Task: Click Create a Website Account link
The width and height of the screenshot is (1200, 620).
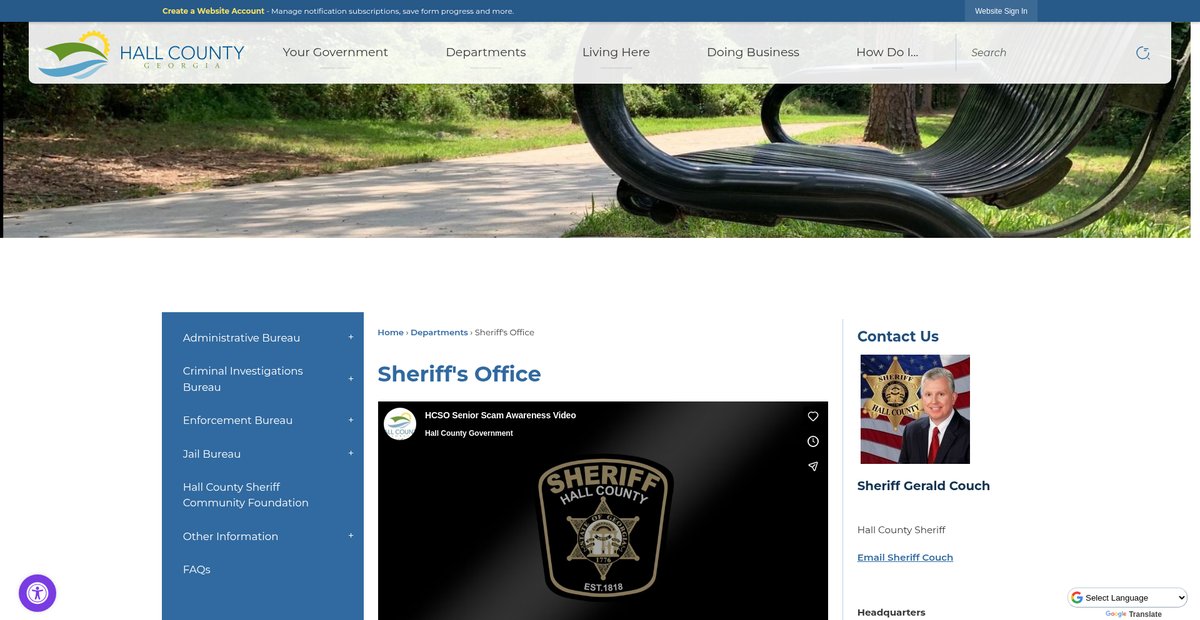Action: [213, 11]
